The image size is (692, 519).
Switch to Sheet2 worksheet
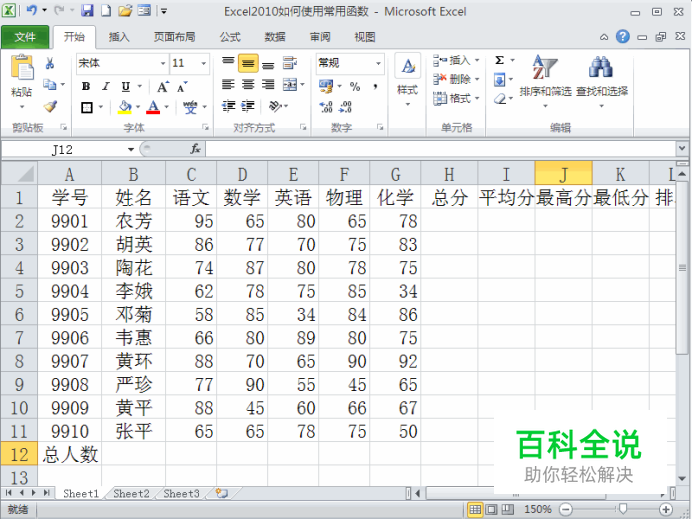131,493
